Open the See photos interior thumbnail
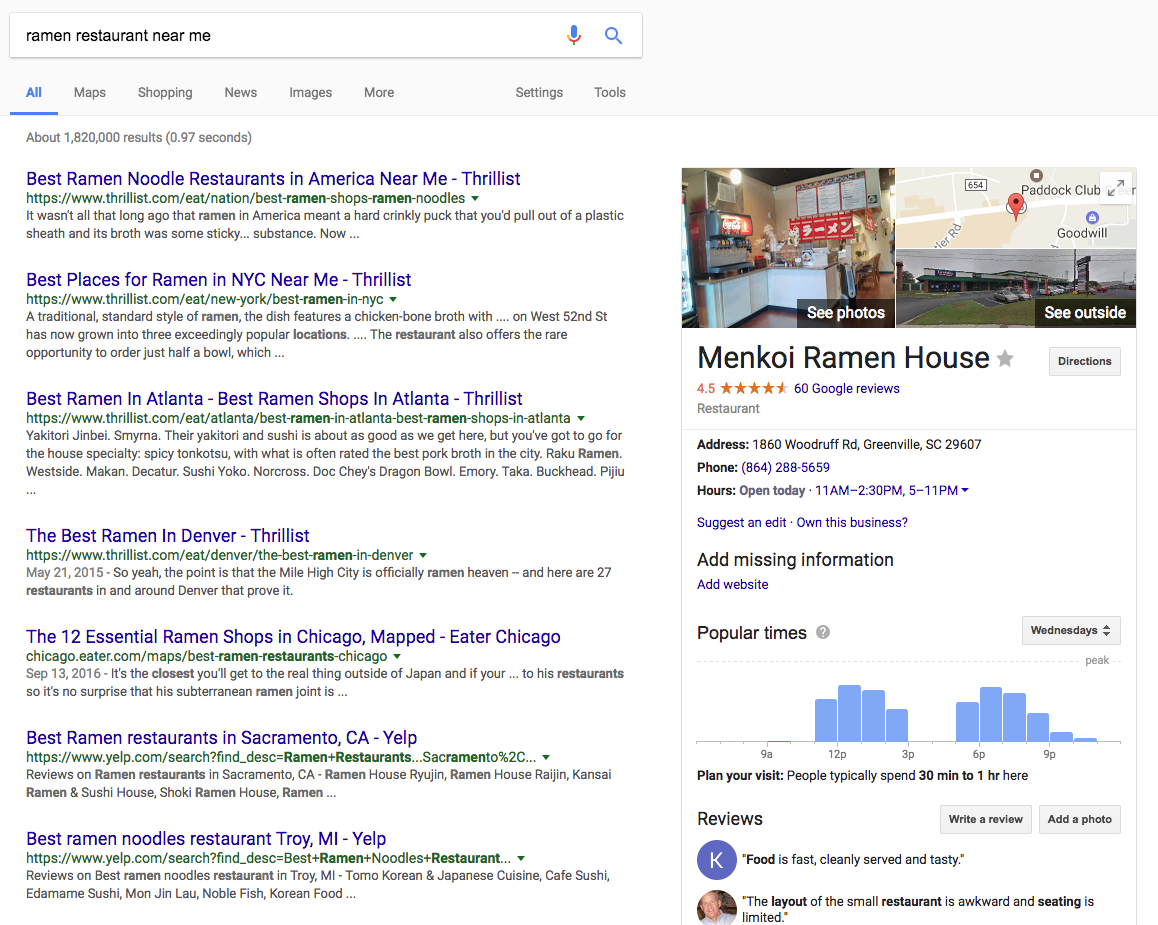Image resolution: width=1158 pixels, height=925 pixels. 788,247
